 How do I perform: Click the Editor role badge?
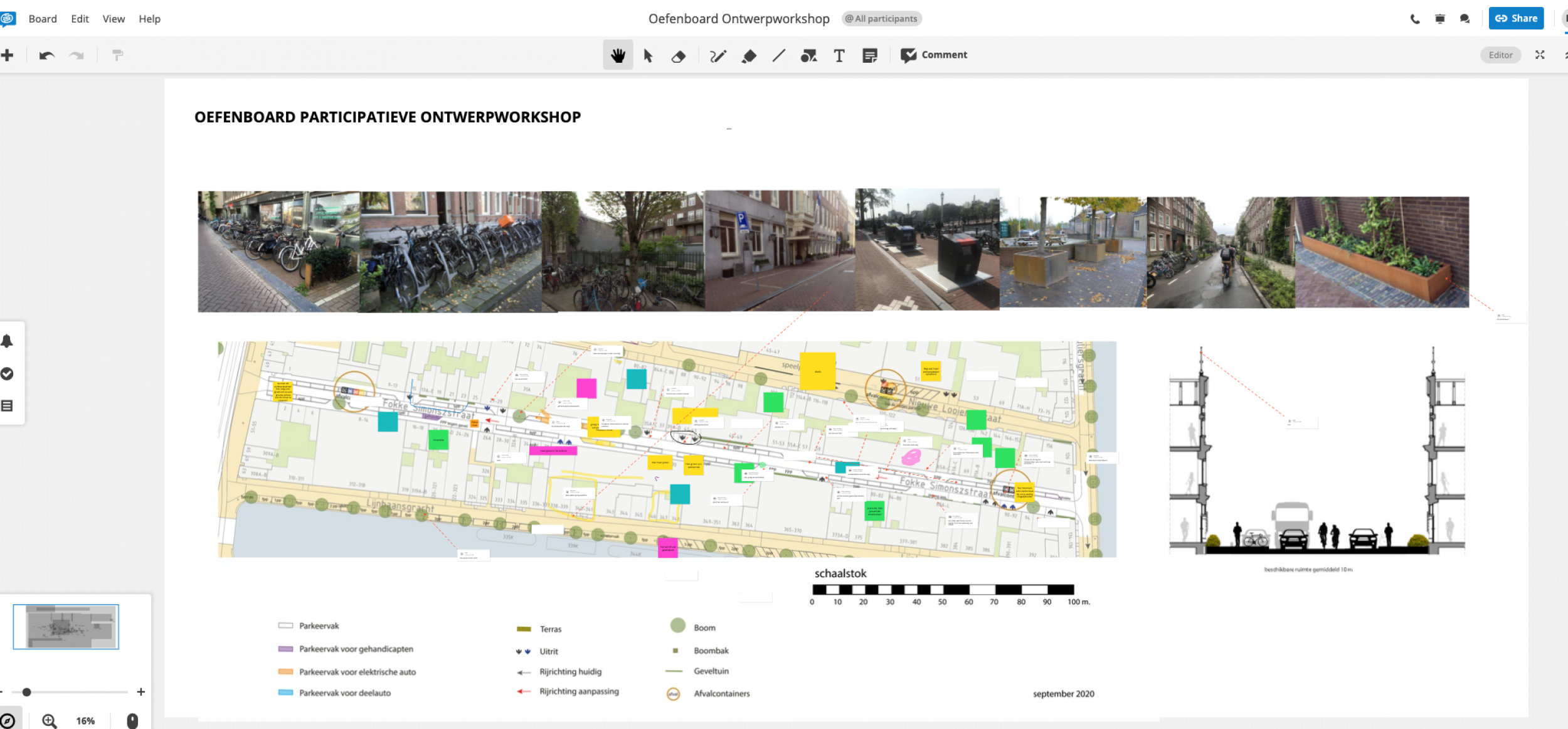pos(1500,55)
